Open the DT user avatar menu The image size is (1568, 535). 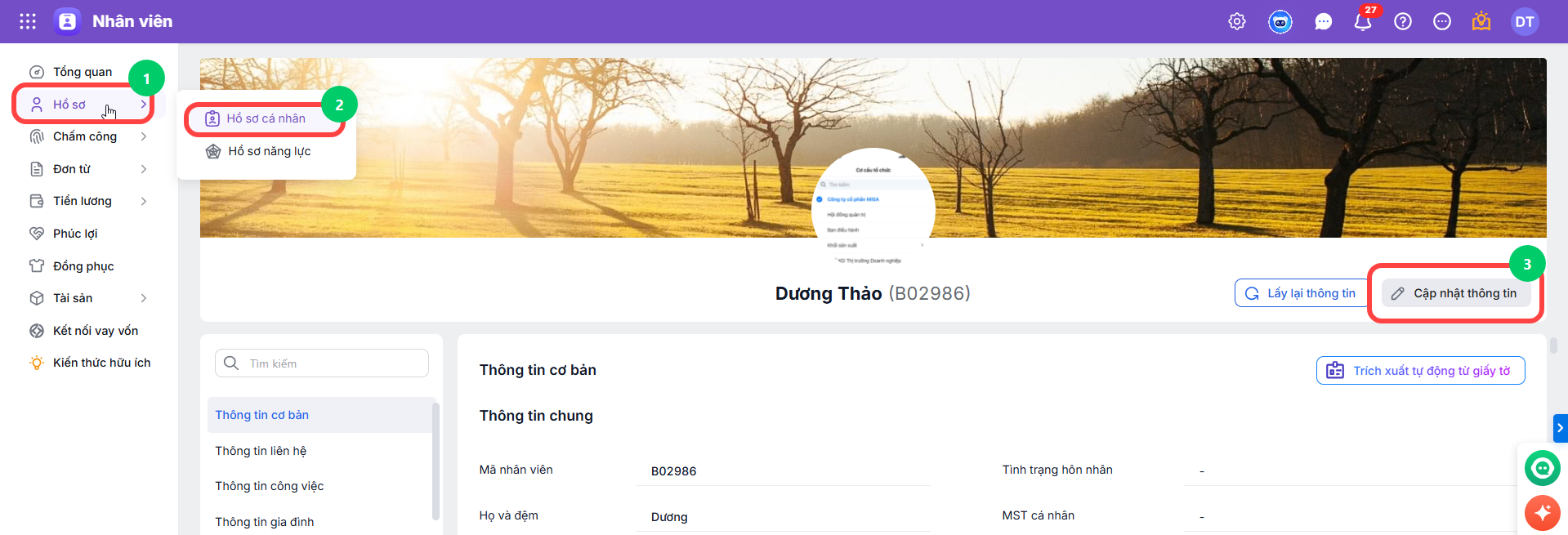coord(1525,22)
